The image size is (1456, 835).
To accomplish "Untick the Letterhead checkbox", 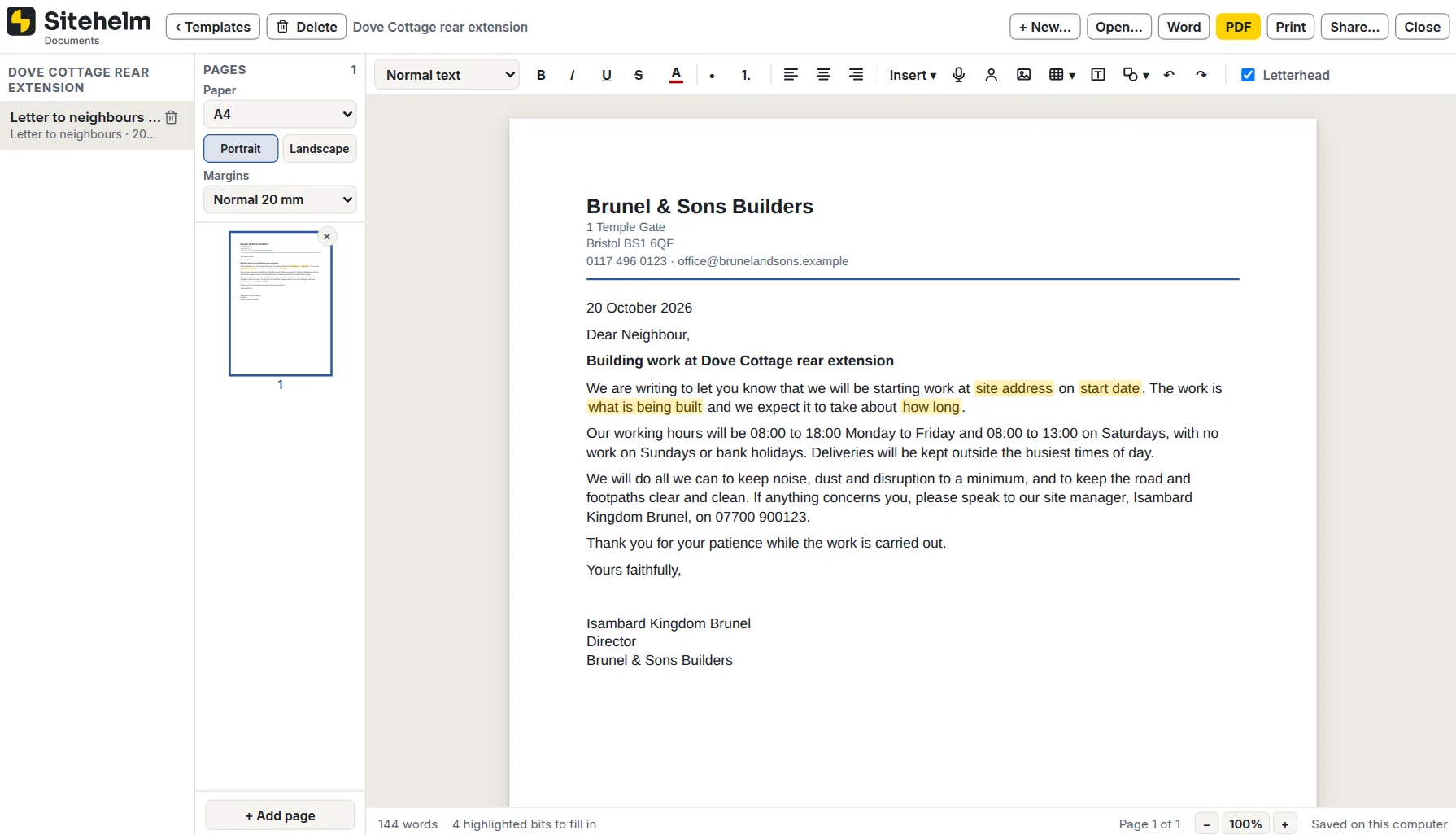I will [x=1248, y=75].
